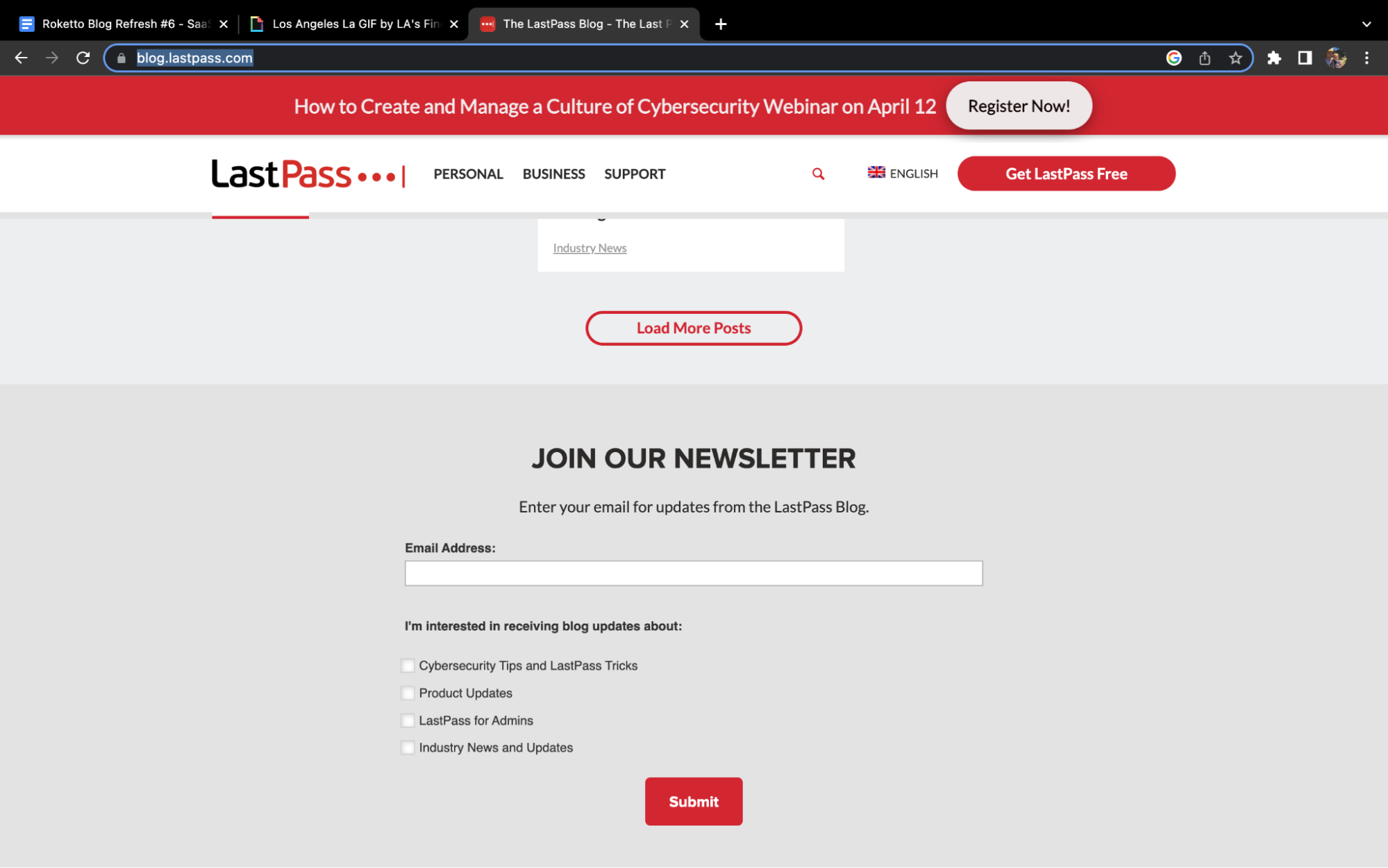The width and height of the screenshot is (1388, 868).
Task: Click the Chrome profile avatar icon
Action: click(1337, 57)
